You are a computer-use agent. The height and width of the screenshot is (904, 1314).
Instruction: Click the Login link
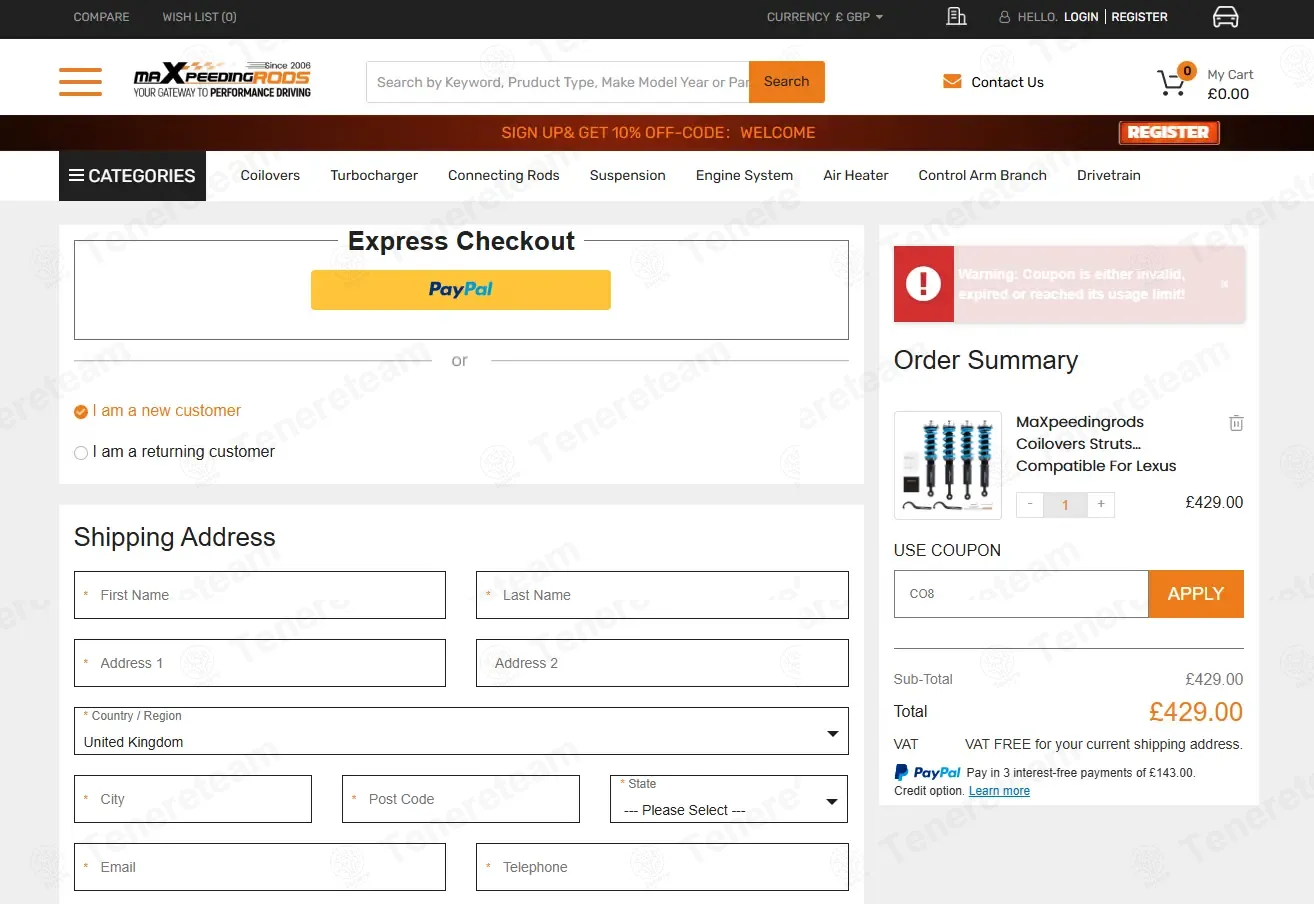pyautogui.click(x=1081, y=17)
